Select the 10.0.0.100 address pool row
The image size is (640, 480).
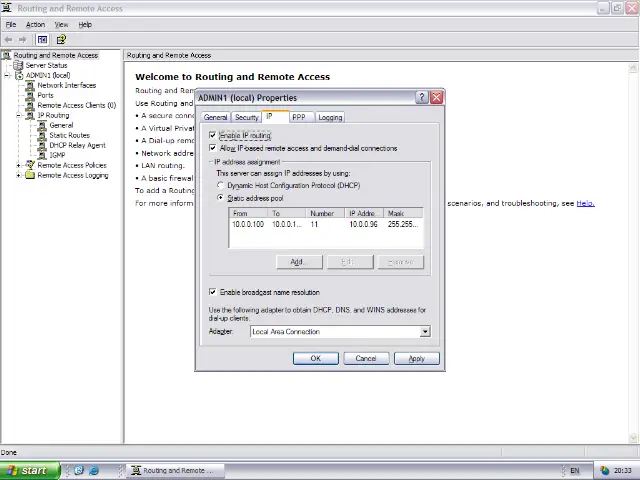coord(326,224)
